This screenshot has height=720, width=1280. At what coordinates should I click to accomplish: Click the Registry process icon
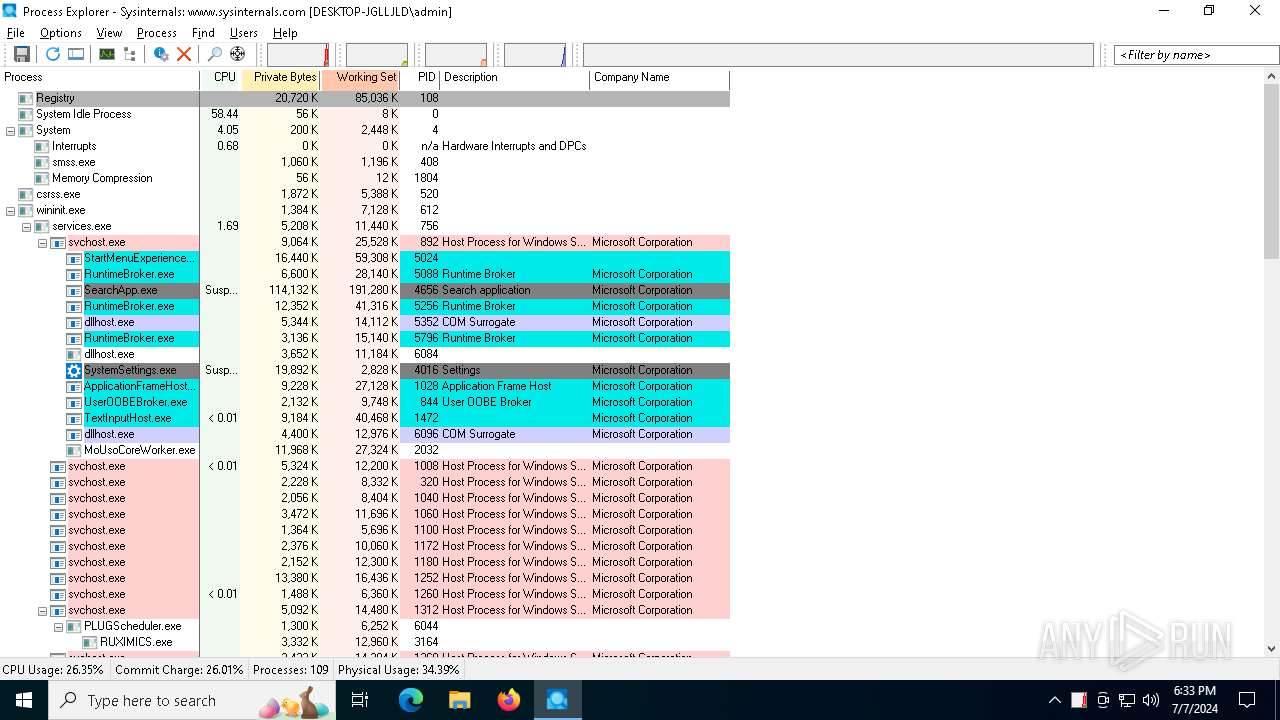click(x=26, y=98)
